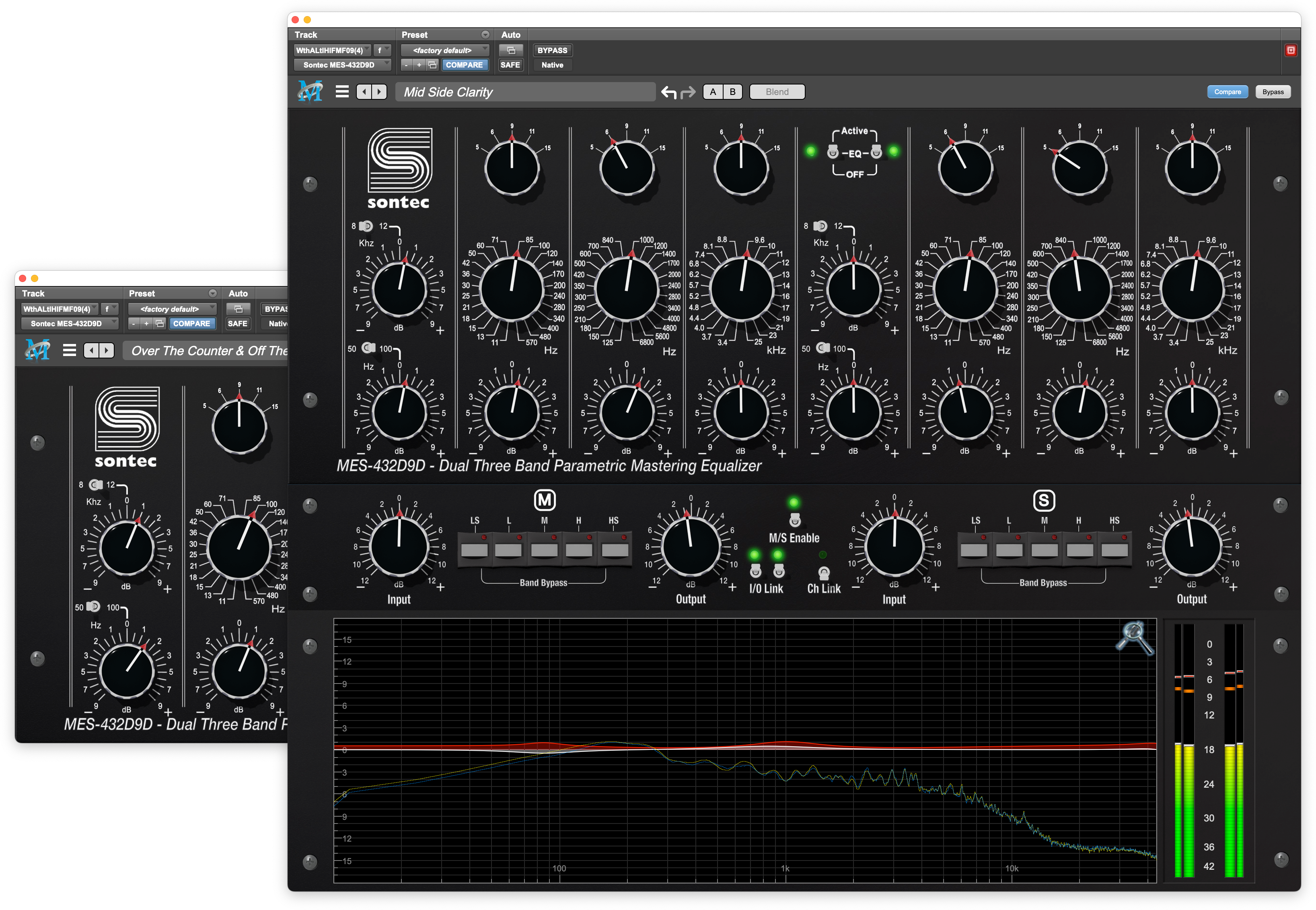Image resolution: width=1316 pixels, height=910 pixels.
Task: Click COMPARE button in the back window
Action: tap(191, 323)
